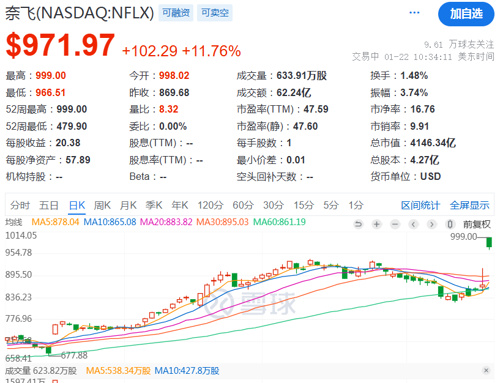Move the chart left with the left chevron
This screenshot has width=500, height=383.
tap(413, 224)
